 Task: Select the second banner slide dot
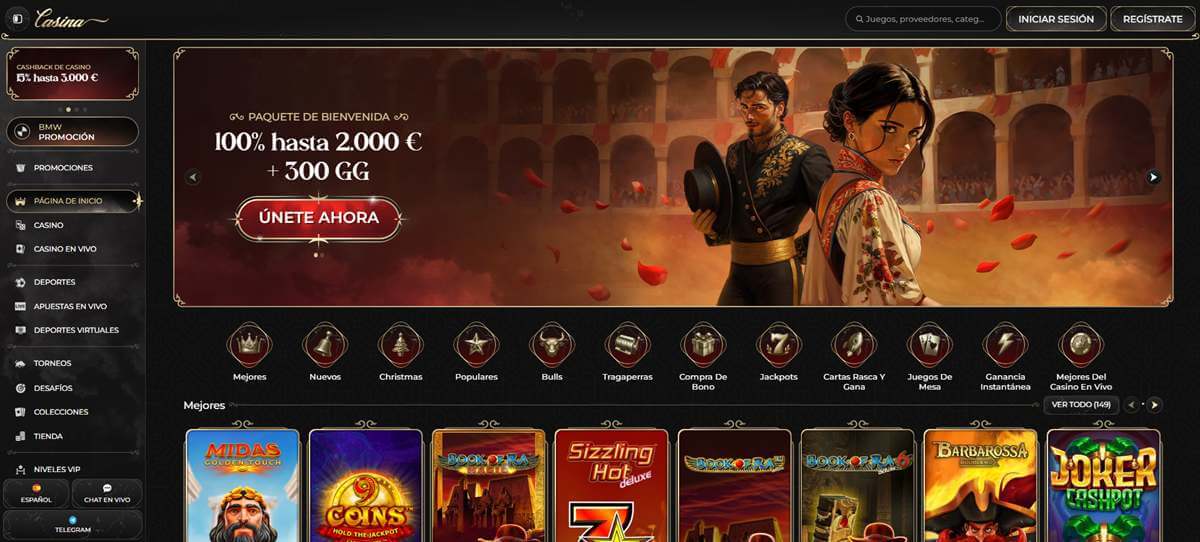[322, 255]
